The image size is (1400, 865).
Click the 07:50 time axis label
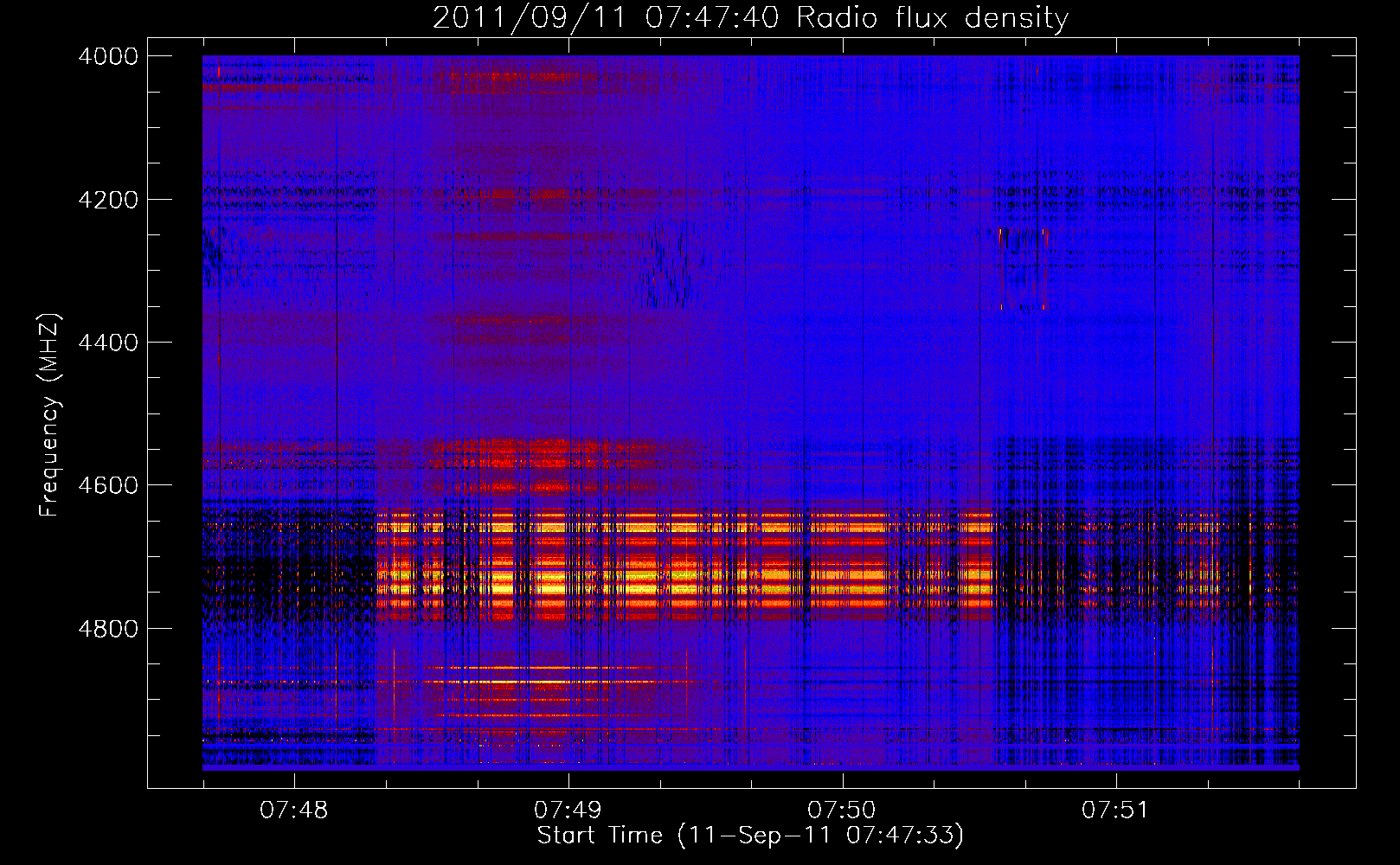(842, 811)
